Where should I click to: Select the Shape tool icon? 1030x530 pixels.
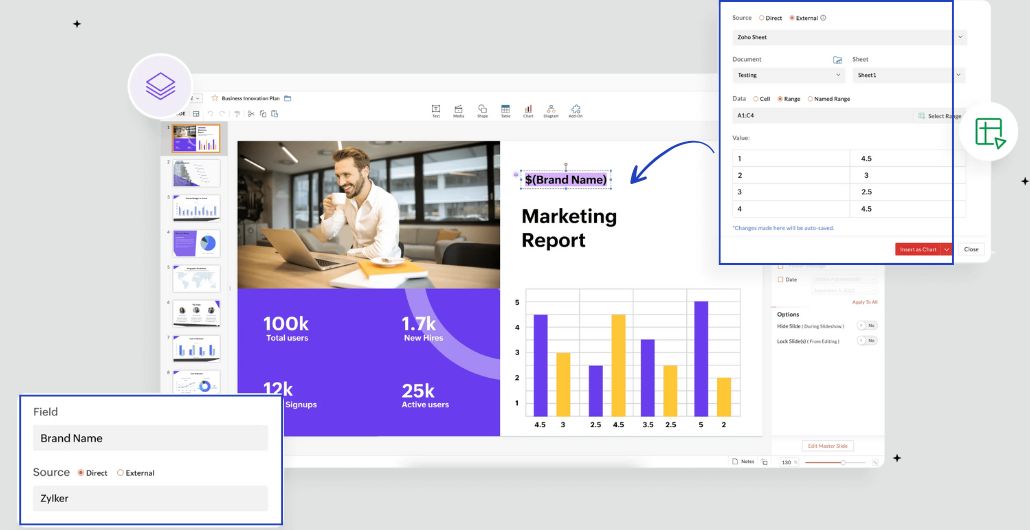(x=482, y=109)
